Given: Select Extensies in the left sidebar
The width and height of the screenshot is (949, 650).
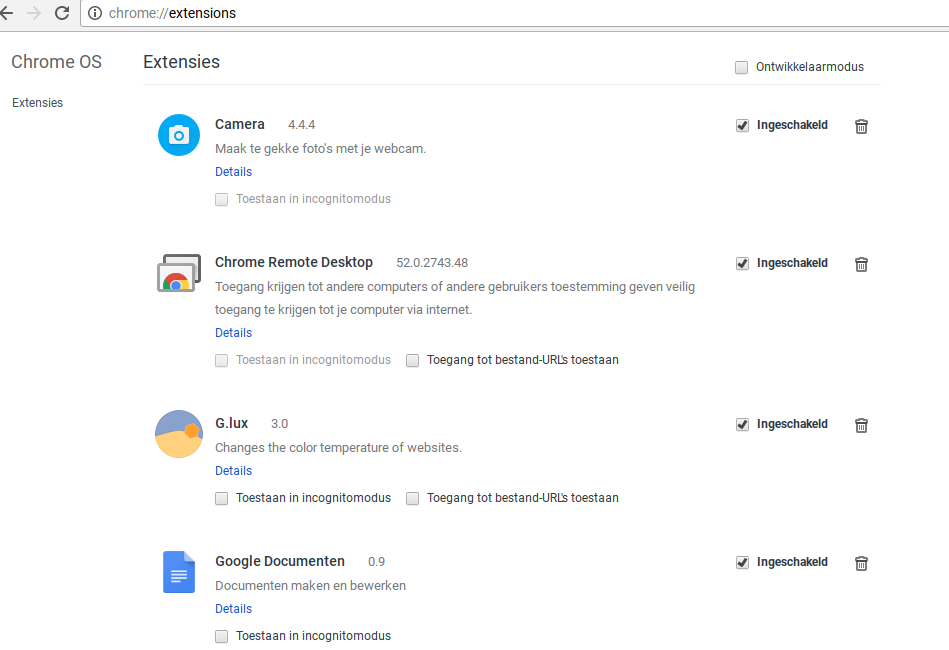Looking at the screenshot, I should pos(37,103).
